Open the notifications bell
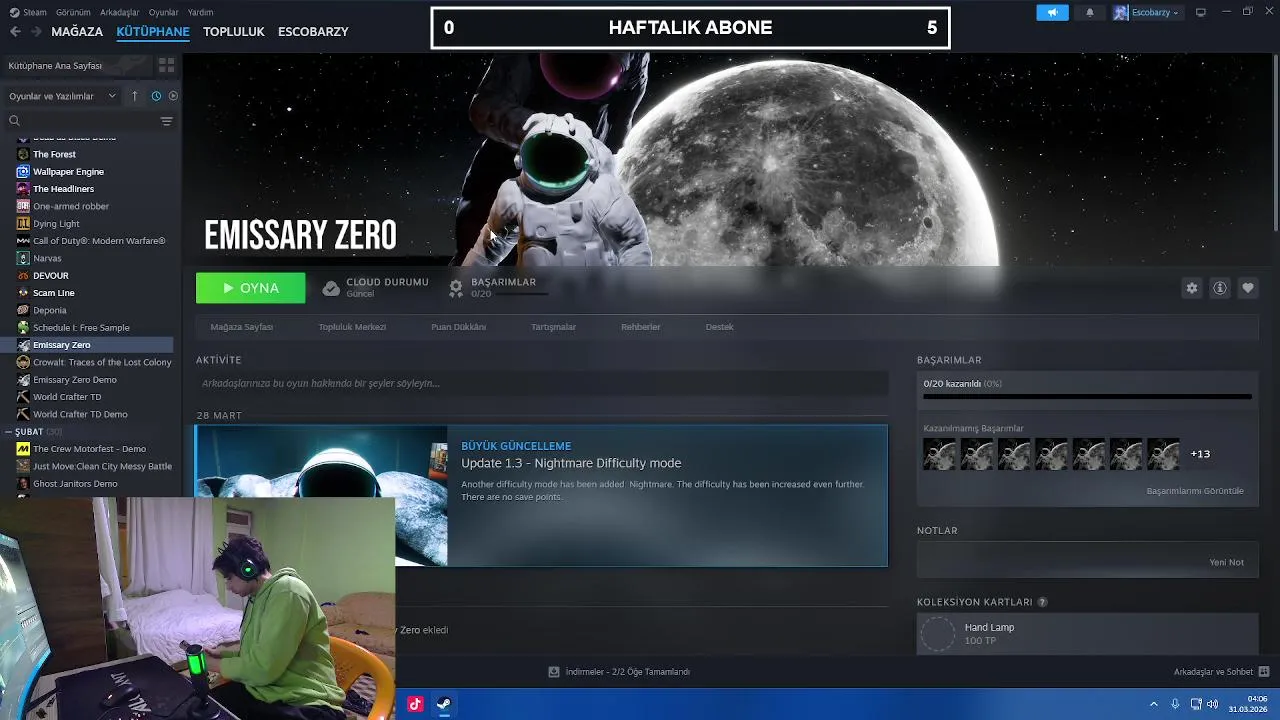1280x720 pixels. 1090,12
